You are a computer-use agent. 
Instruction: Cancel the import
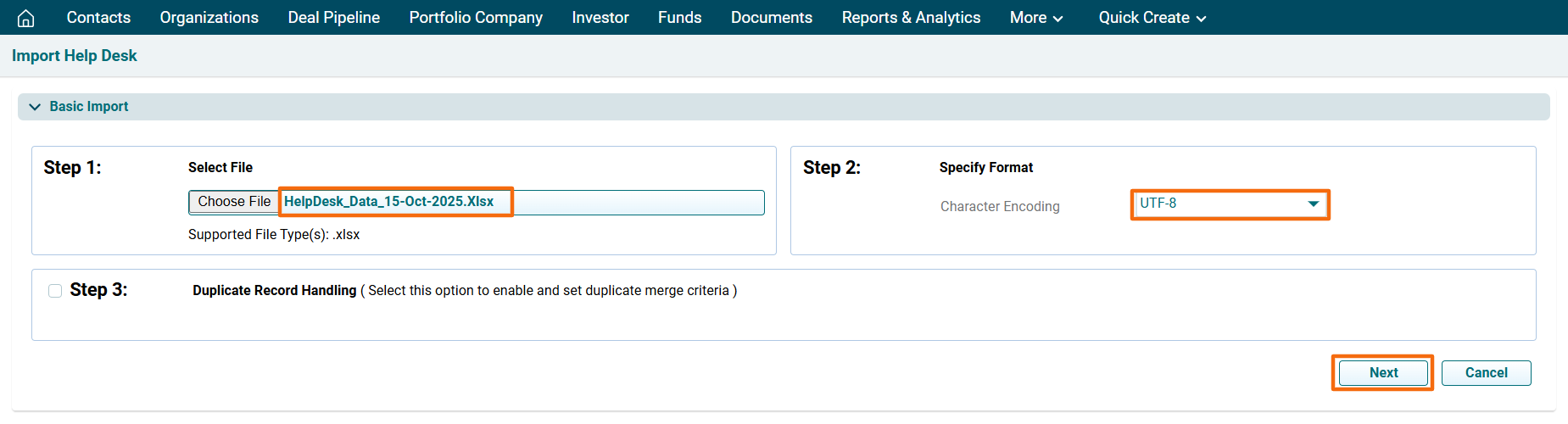1485,373
